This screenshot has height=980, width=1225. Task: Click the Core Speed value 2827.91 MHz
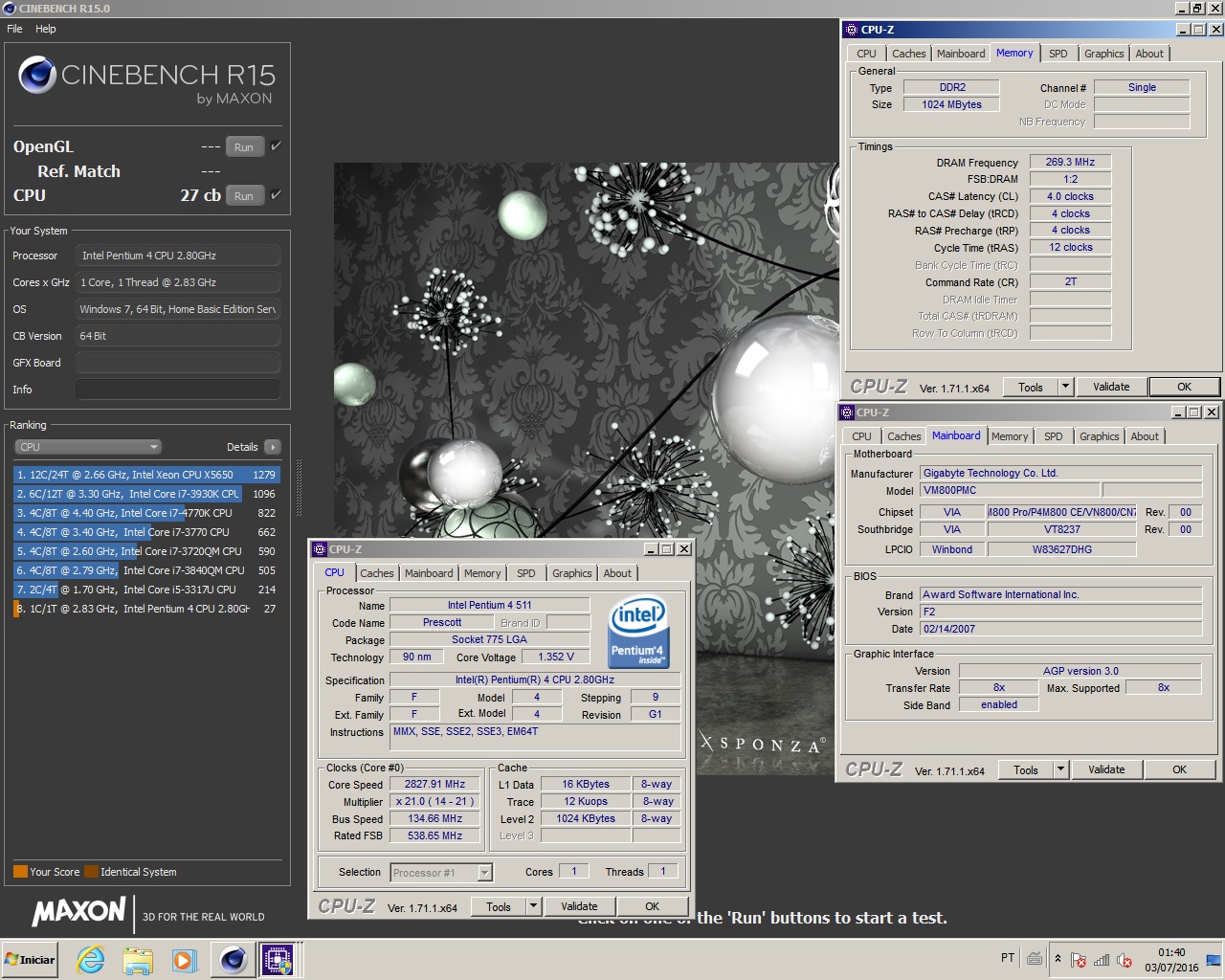point(434,784)
